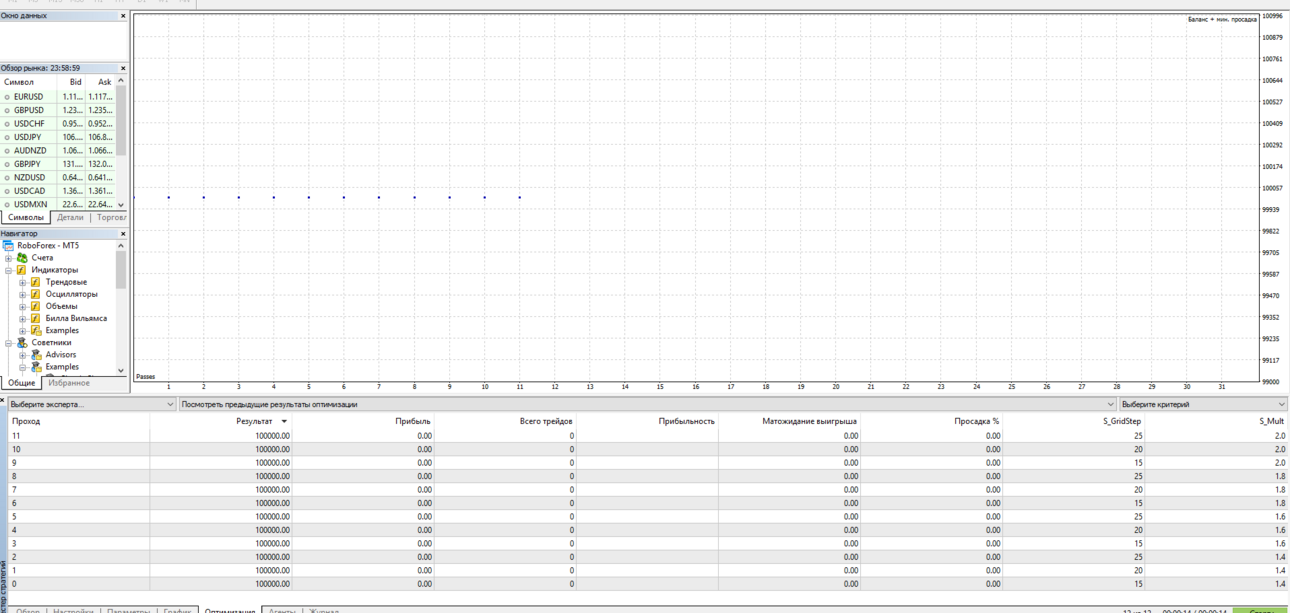Click the Осцилляторы folder icon
The image size is (1290, 613).
click(x=36, y=294)
